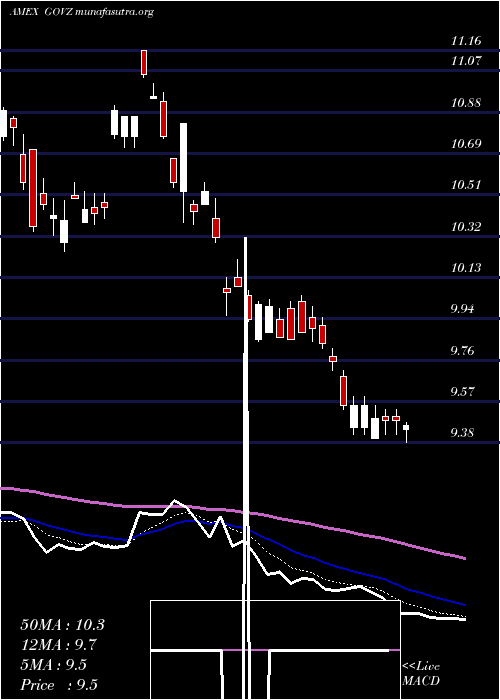Click the AMEX GOVZ munafasutra.org title
The image size is (500, 700).
coord(81,12)
